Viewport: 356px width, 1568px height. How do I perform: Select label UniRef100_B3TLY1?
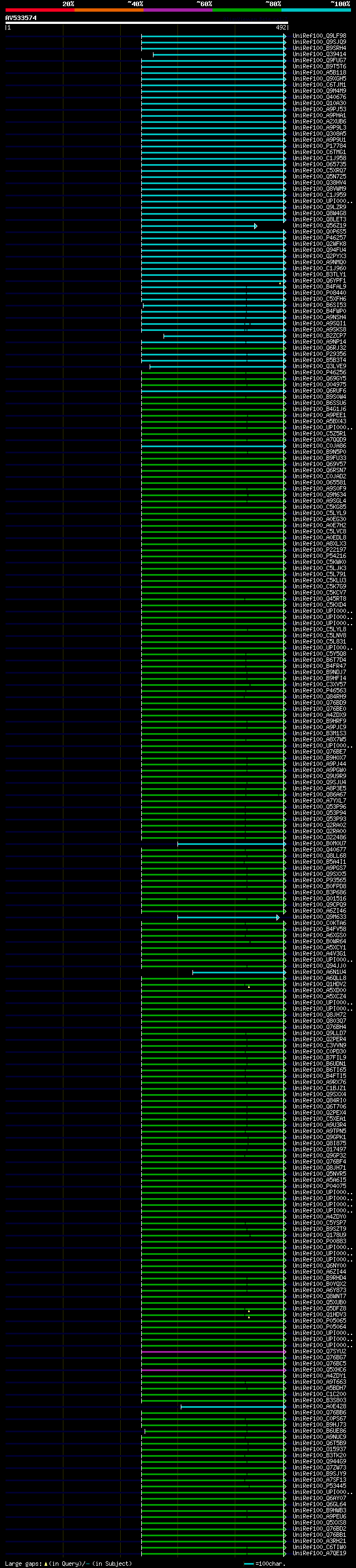(x=319, y=275)
